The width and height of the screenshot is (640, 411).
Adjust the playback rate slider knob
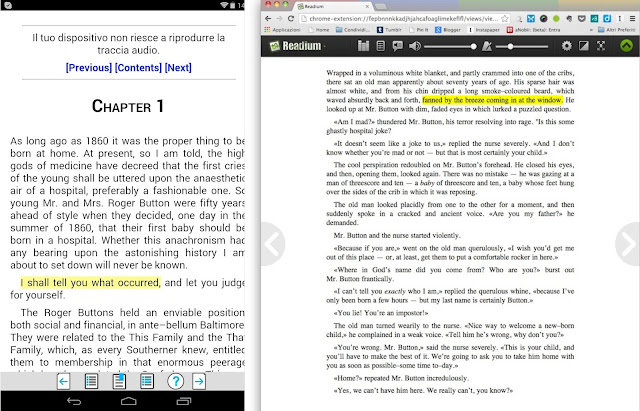(x=510, y=47)
